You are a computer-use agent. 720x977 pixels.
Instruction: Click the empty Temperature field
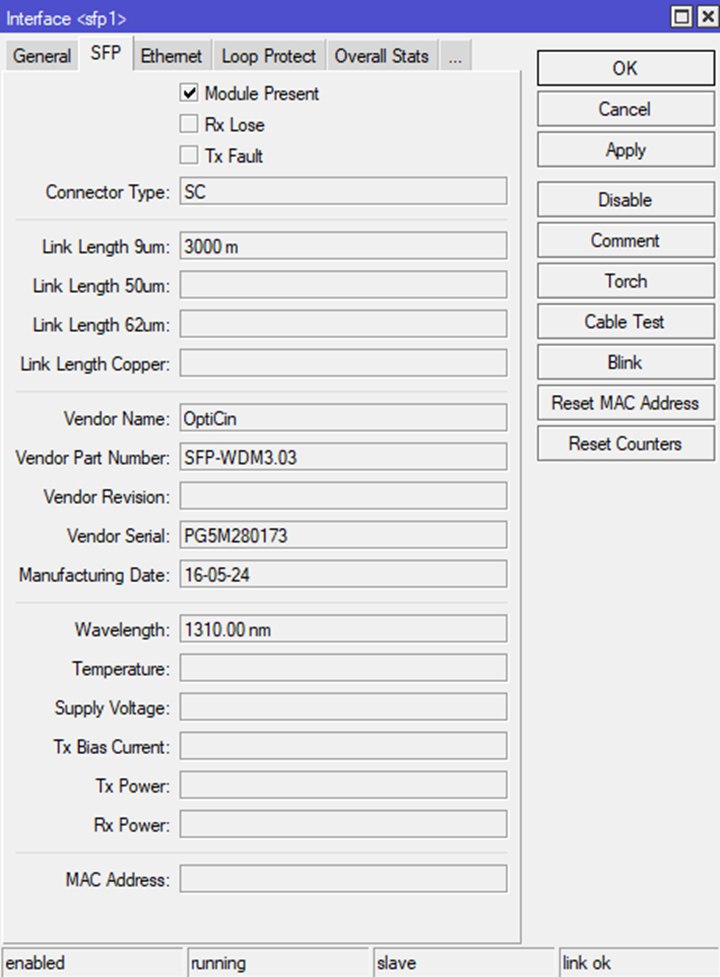(343, 669)
